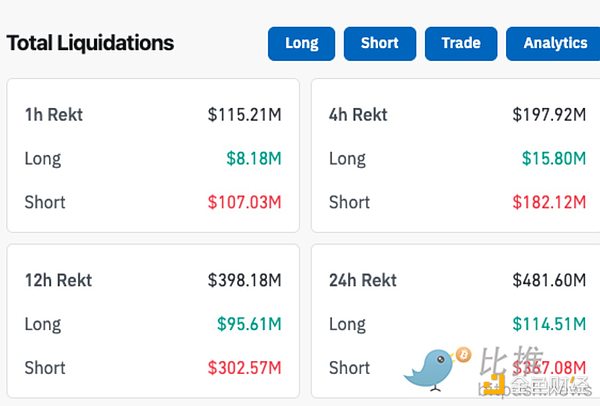Open the Long liquidations view
This screenshot has width=600, height=406.
[301, 43]
